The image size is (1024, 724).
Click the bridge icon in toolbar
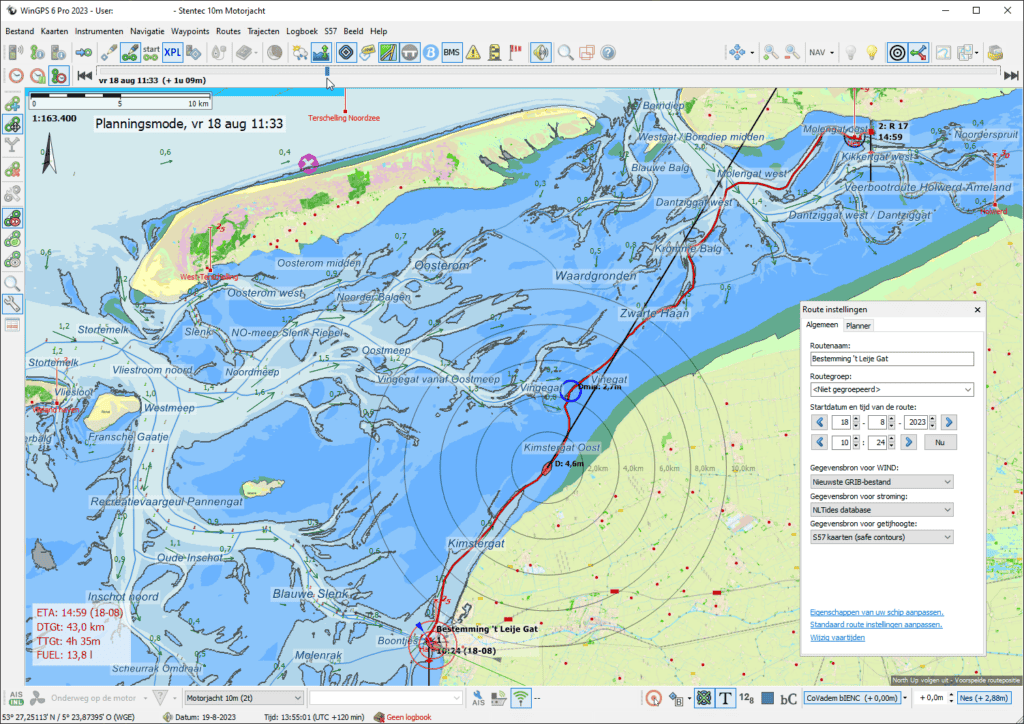[409, 52]
